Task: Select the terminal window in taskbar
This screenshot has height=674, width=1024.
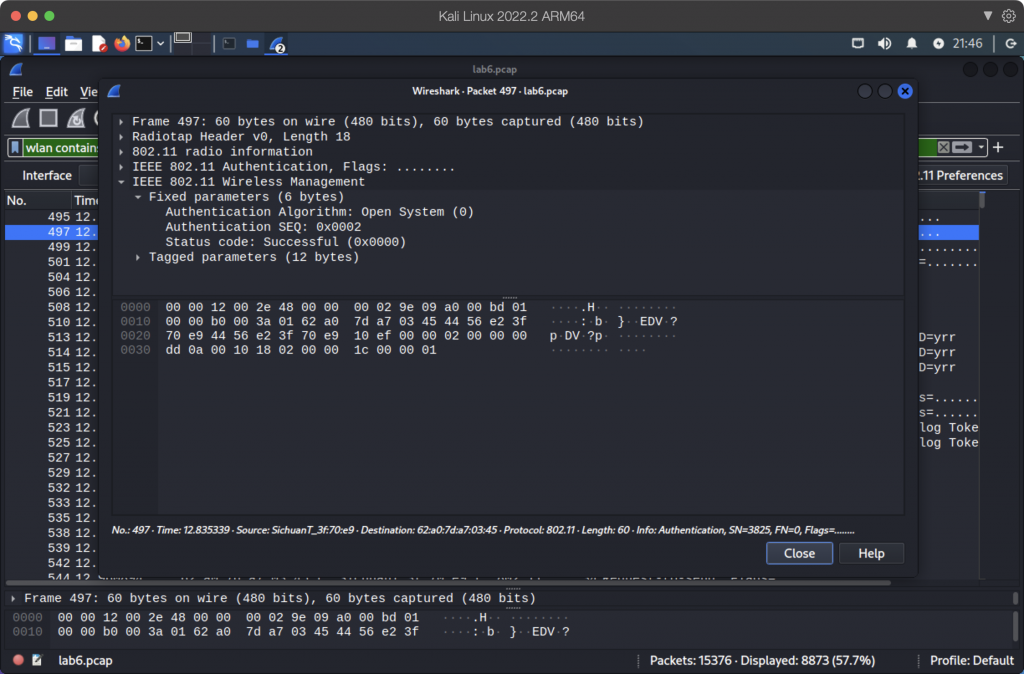Action: (229, 44)
